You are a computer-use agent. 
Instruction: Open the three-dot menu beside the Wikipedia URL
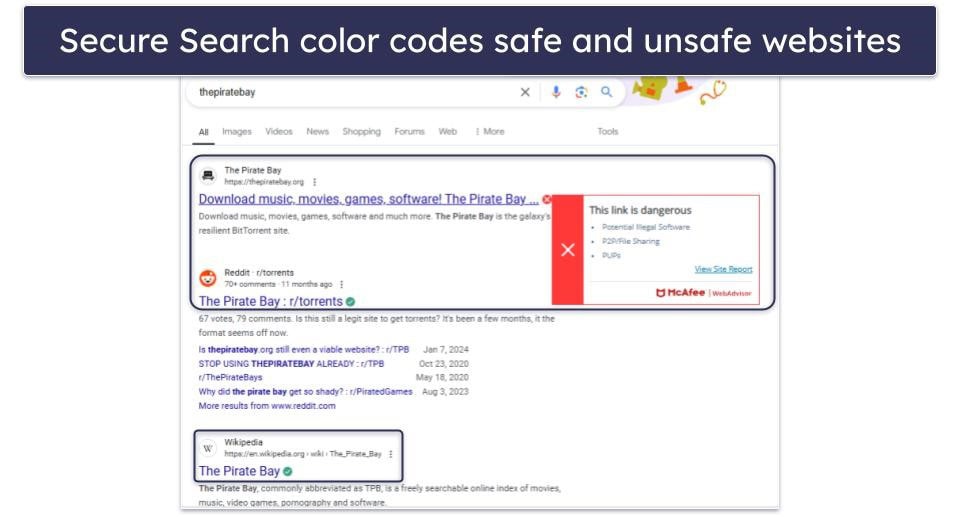[391, 454]
